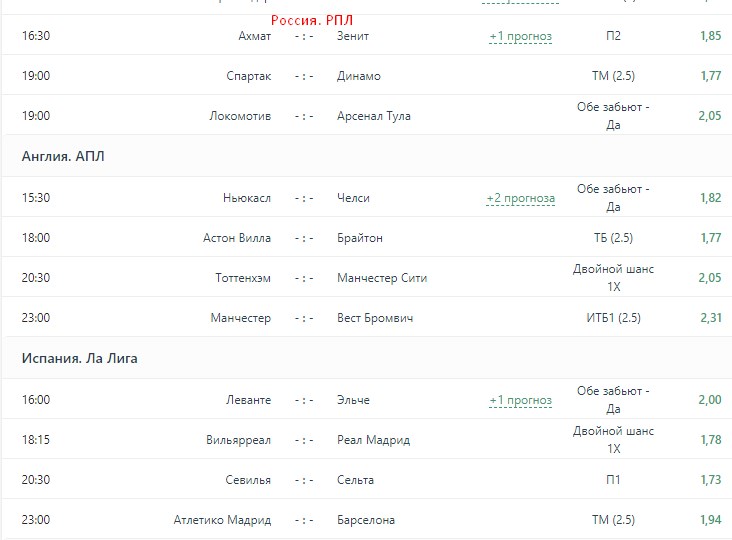Click the Барселона team name
The width and height of the screenshot is (732, 540).
pyautogui.click(x=366, y=520)
